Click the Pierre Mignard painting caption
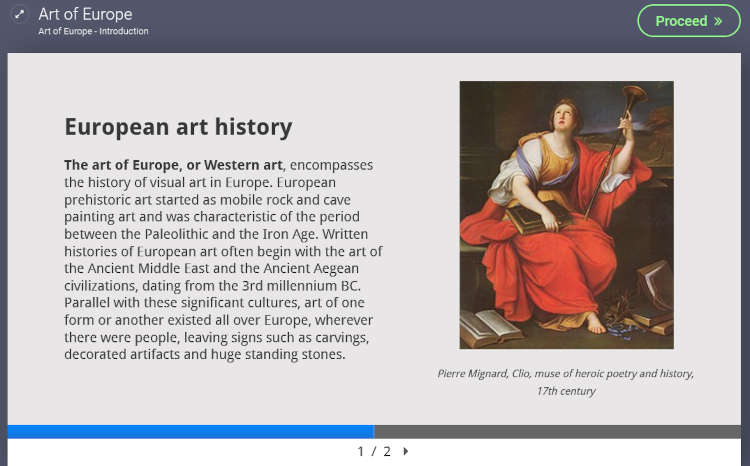The width and height of the screenshot is (750, 466). point(565,373)
